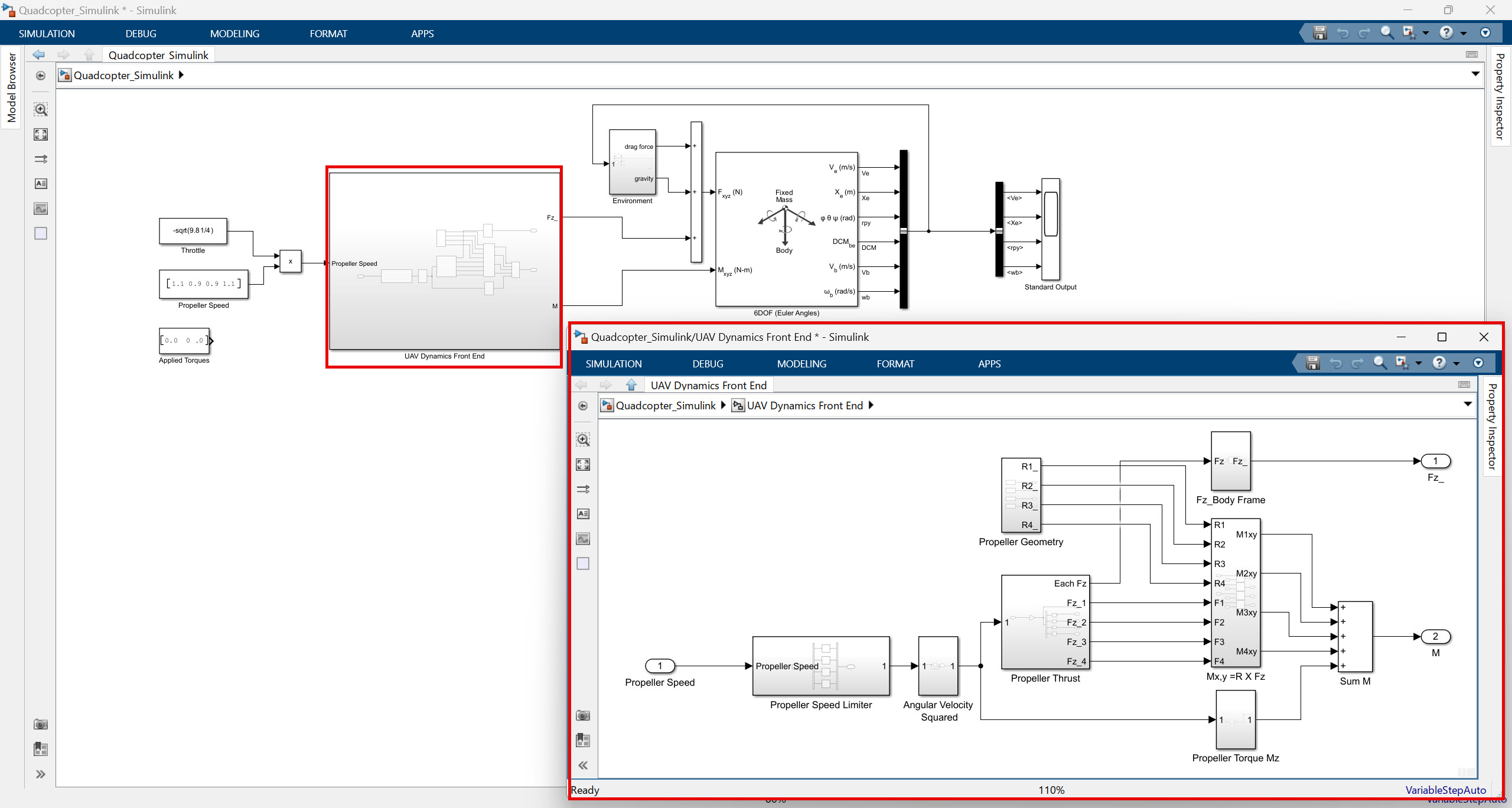The height and width of the screenshot is (808, 1512).
Task: Click Up to Parent arrow in main window
Action: tap(89, 55)
